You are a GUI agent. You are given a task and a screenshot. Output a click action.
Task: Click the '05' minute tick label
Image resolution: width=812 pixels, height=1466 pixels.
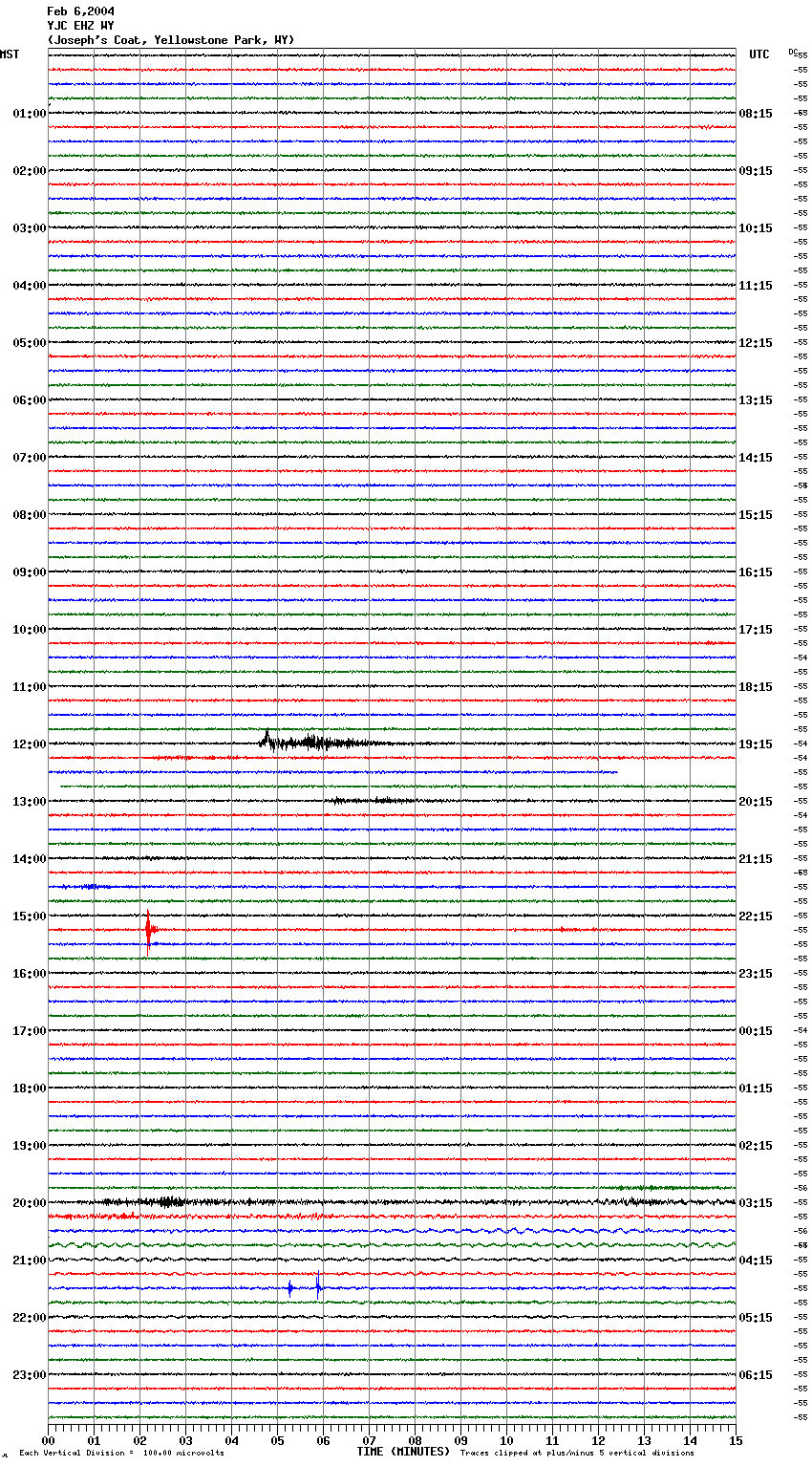[x=277, y=1440]
